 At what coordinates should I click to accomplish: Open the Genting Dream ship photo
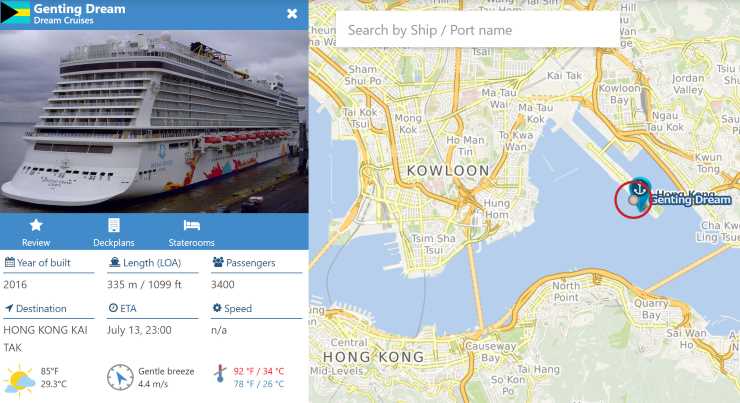[x=154, y=121]
